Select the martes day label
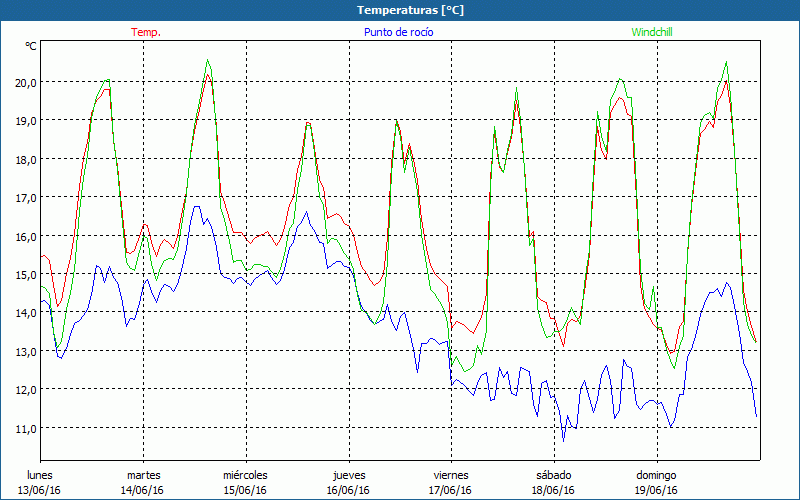800x500 pixels. pyautogui.click(x=143, y=474)
